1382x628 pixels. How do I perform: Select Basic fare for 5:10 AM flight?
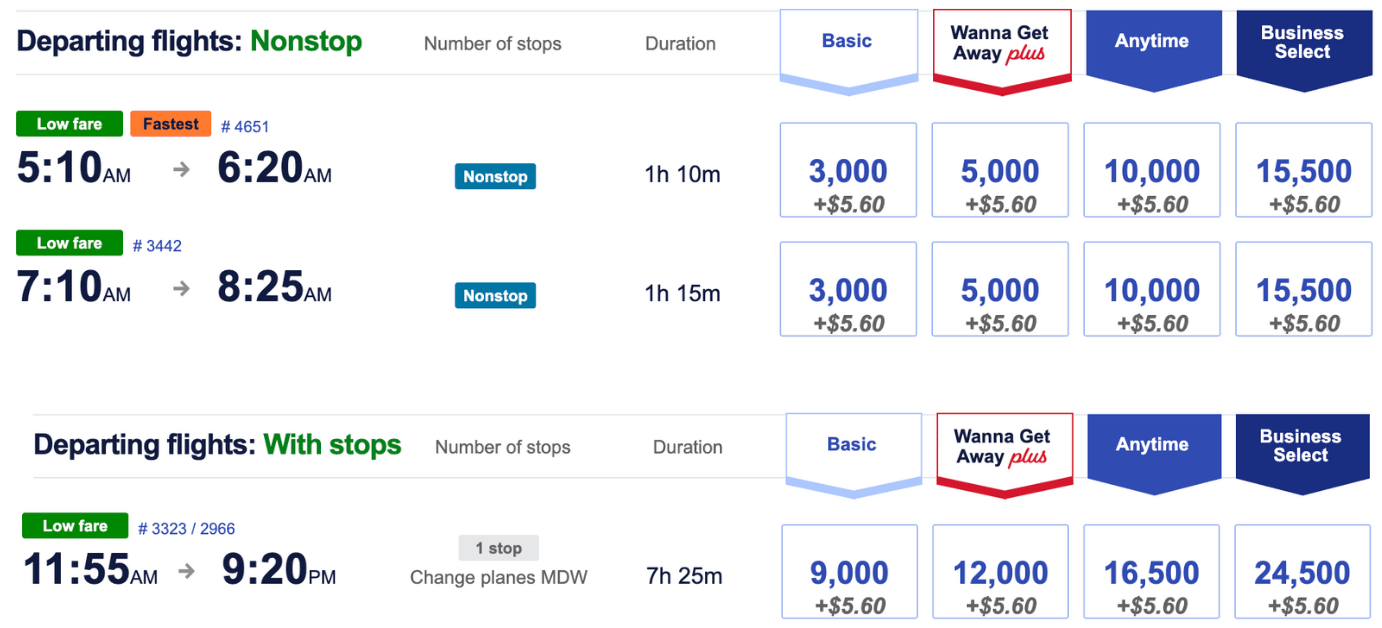pos(848,170)
